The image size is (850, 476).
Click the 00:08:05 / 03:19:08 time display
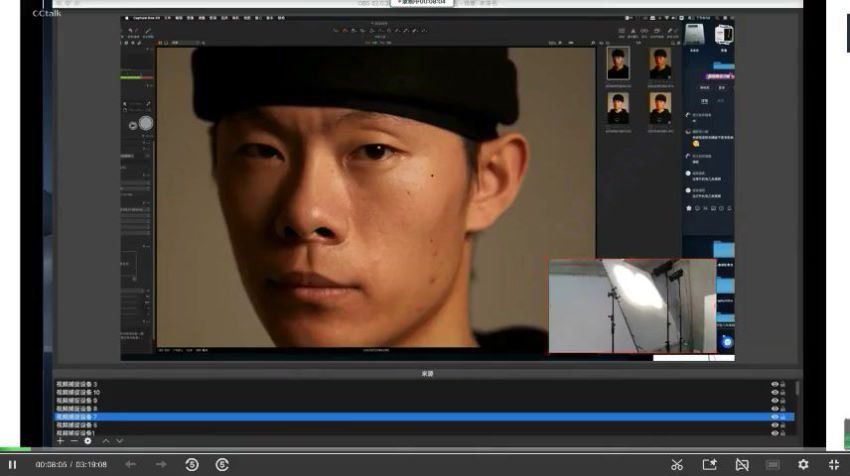pos(71,465)
